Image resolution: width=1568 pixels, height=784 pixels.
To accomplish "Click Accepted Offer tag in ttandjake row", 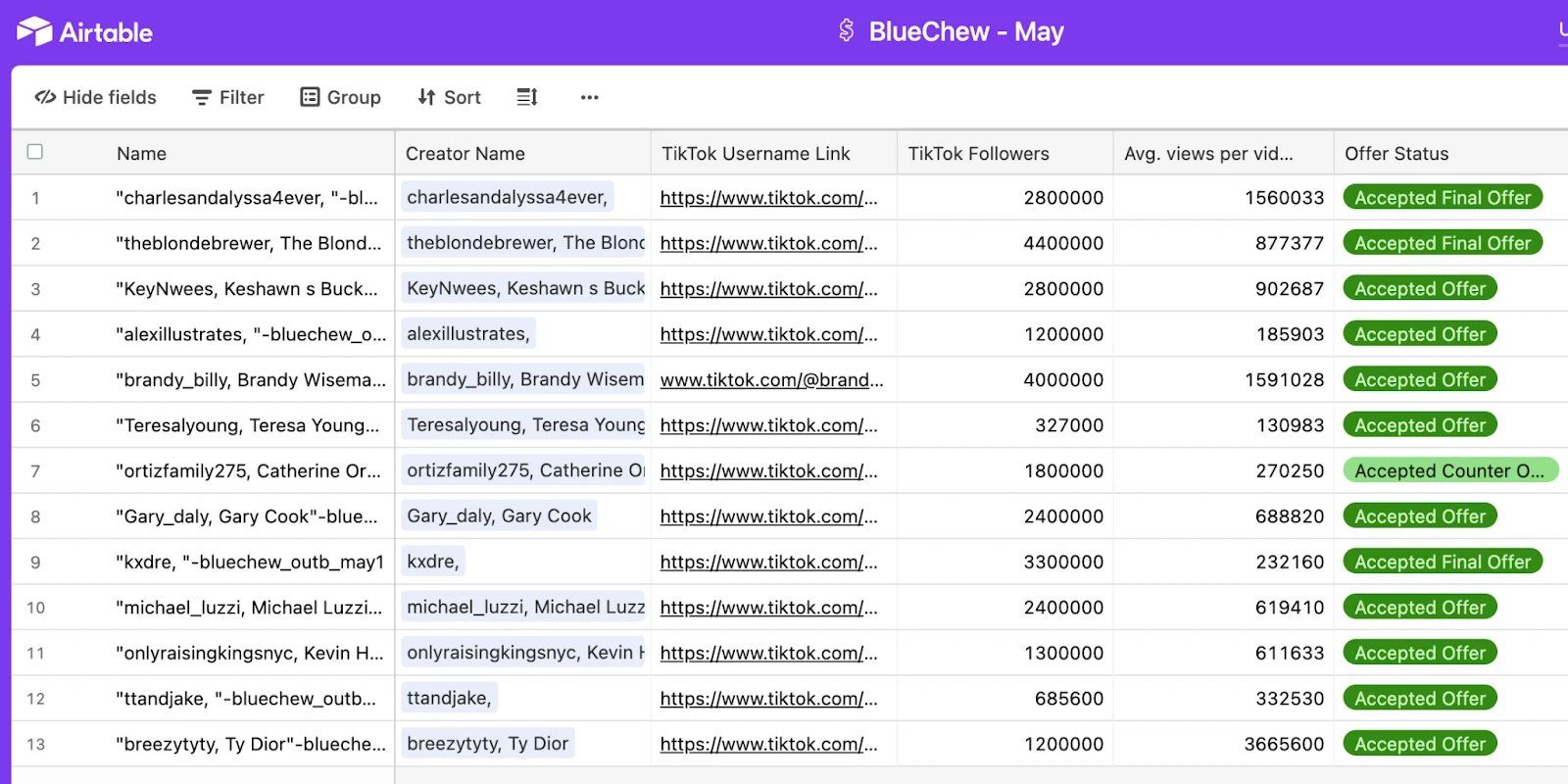I will coord(1420,699).
